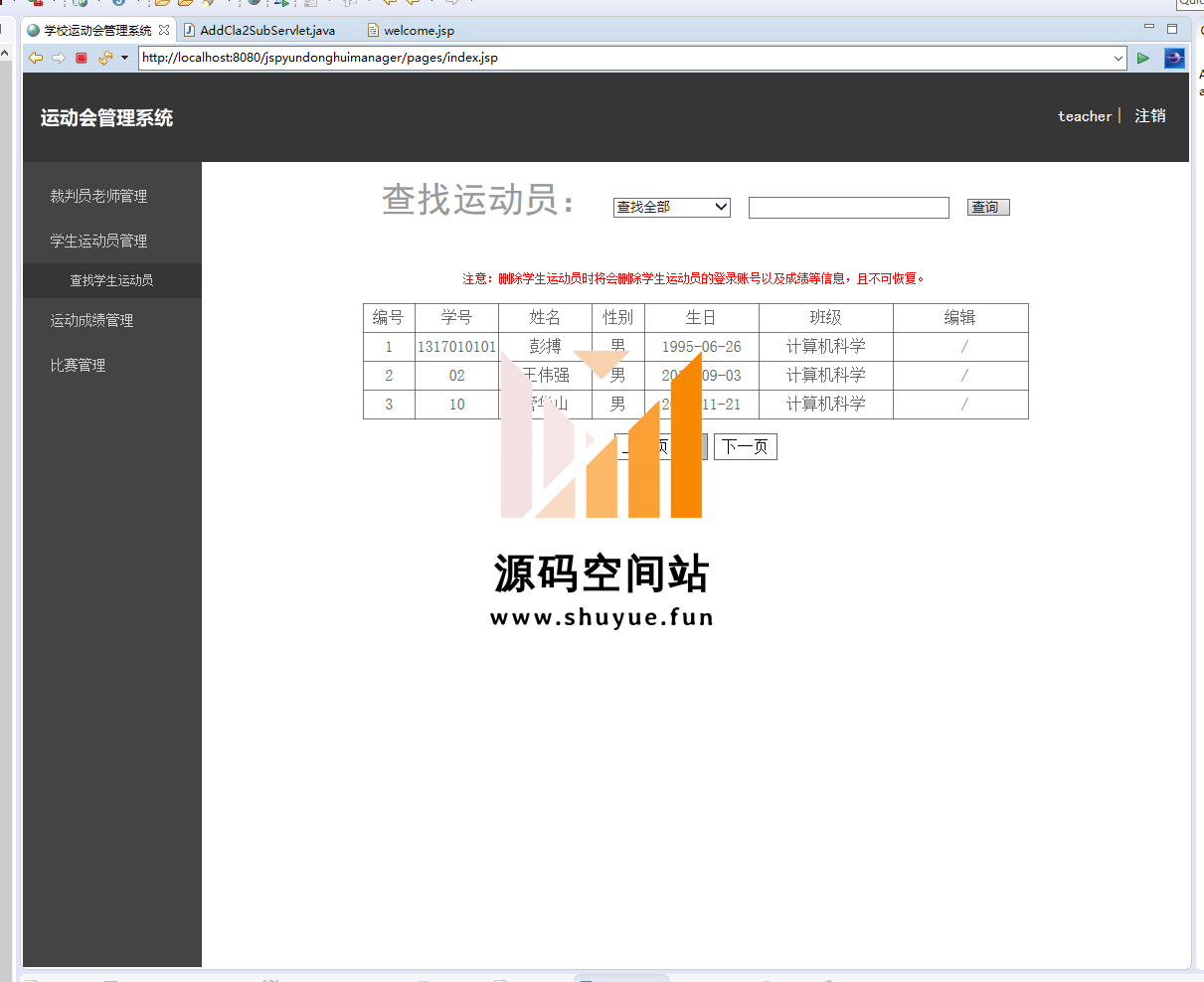The image size is (1204, 982).
Task: Open 运动成绩管理 in the sidebar
Action: [x=92, y=320]
